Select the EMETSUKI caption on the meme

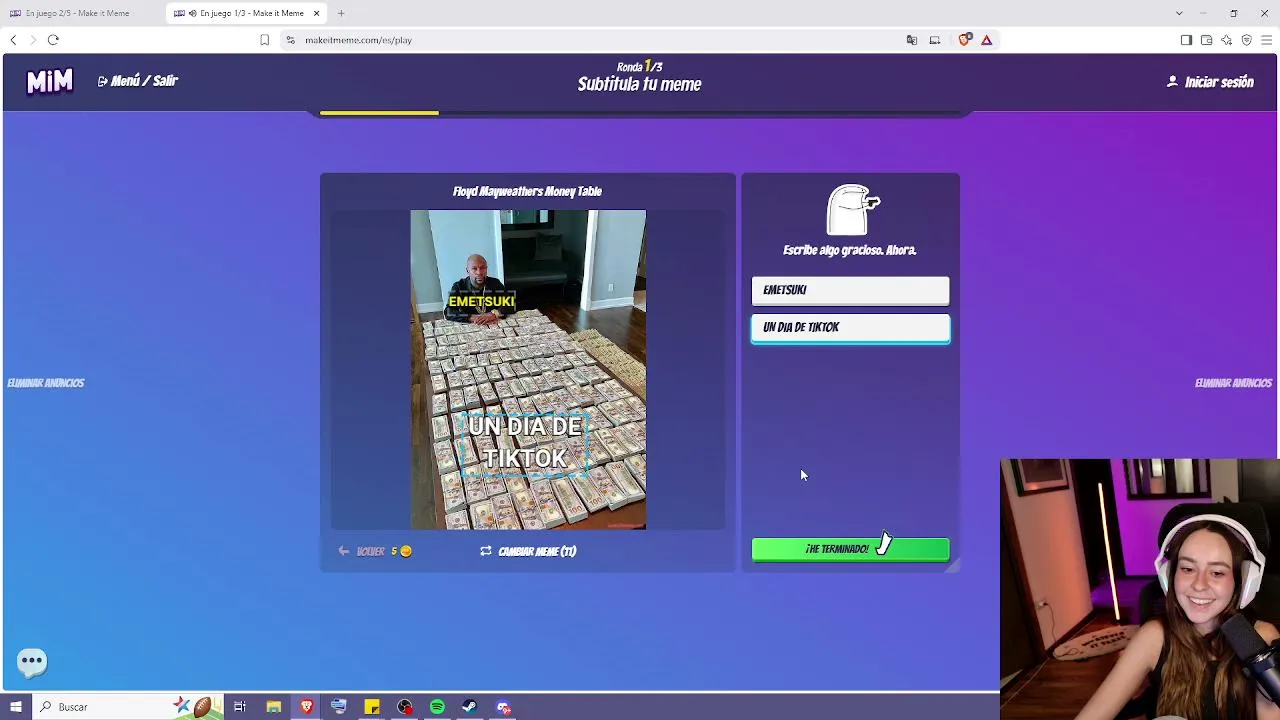[x=481, y=301]
